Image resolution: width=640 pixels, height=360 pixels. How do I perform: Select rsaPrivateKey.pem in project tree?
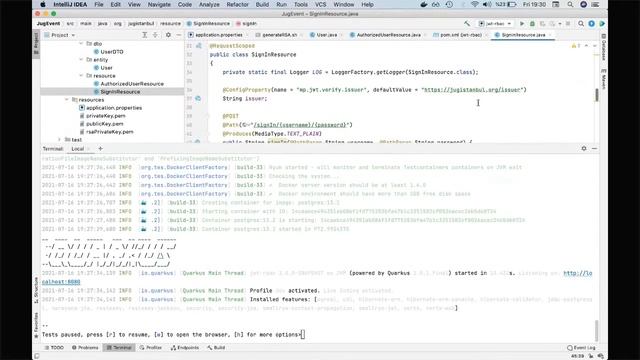point(109,132)
